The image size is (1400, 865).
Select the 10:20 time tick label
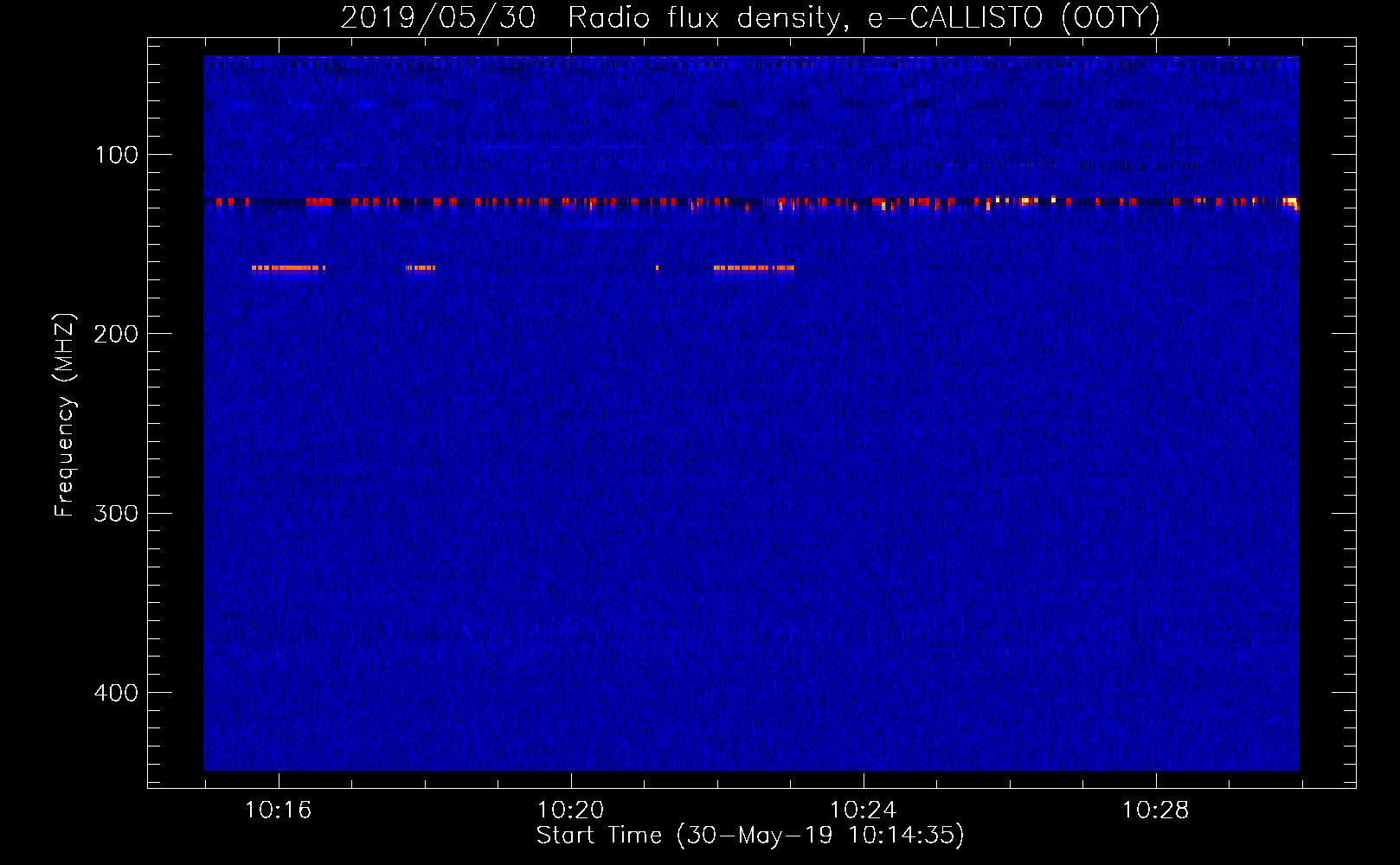coord(571,811)
